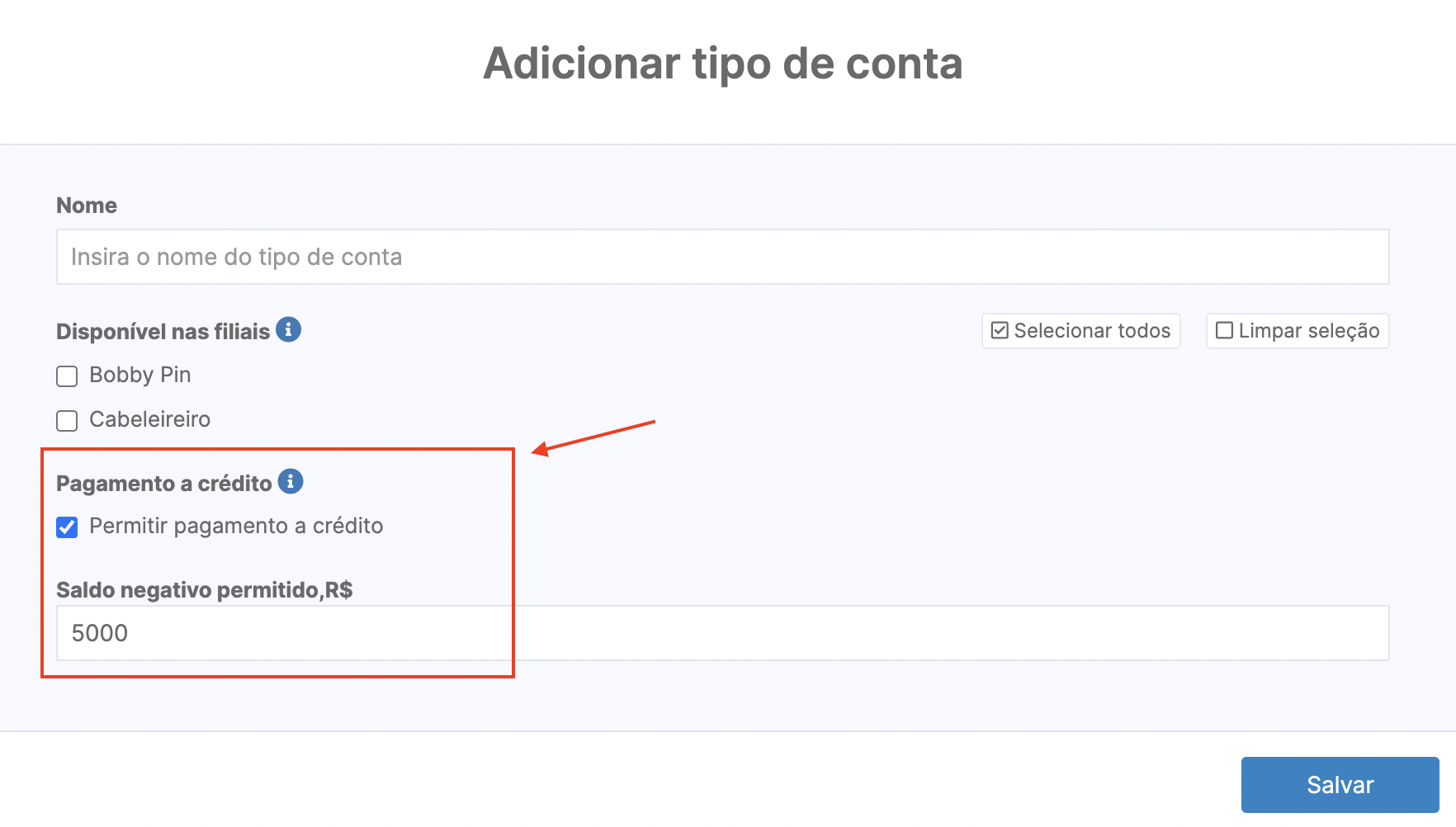The width and height of the screenshot is (1456, 827).
Task: Uncheck Permitir pagamento a crédito checkbox
Action: [x=67, y=527]
